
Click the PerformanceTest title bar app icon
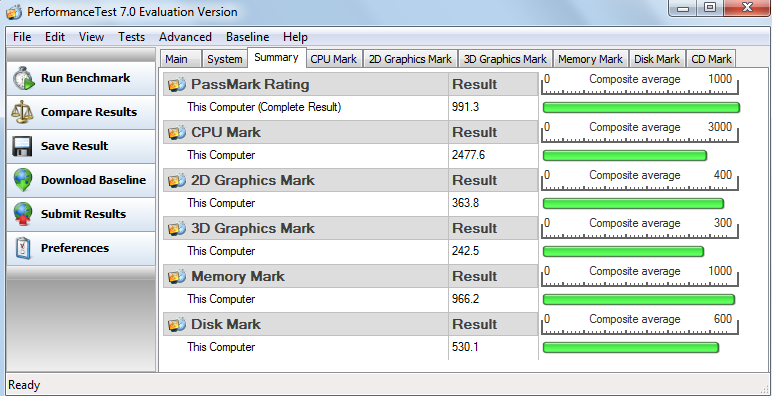point(14,12)
